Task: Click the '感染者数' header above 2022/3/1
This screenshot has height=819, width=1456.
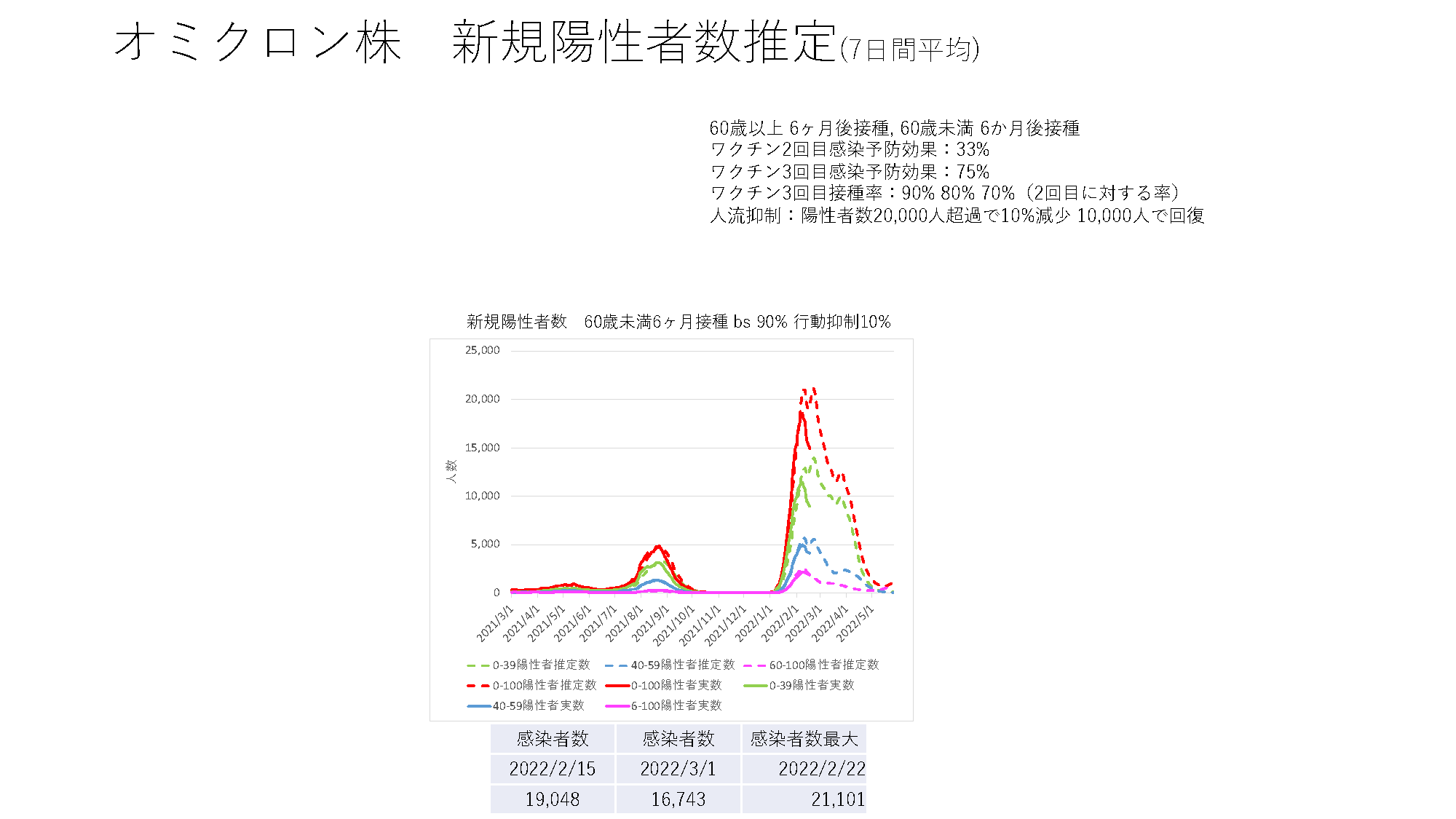Action: click(678, 739)
